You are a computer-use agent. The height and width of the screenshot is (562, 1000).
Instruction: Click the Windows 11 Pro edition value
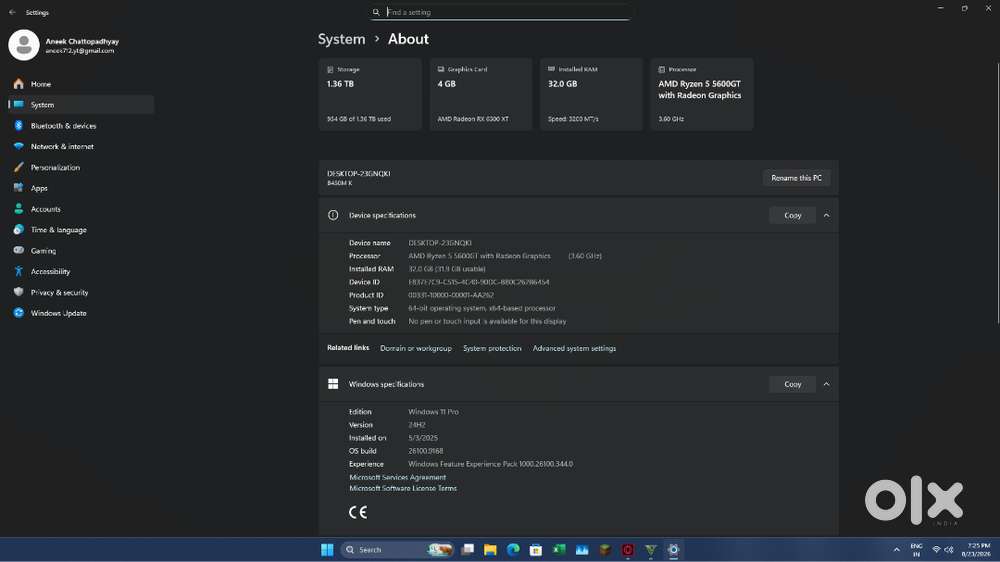point(433,411)
